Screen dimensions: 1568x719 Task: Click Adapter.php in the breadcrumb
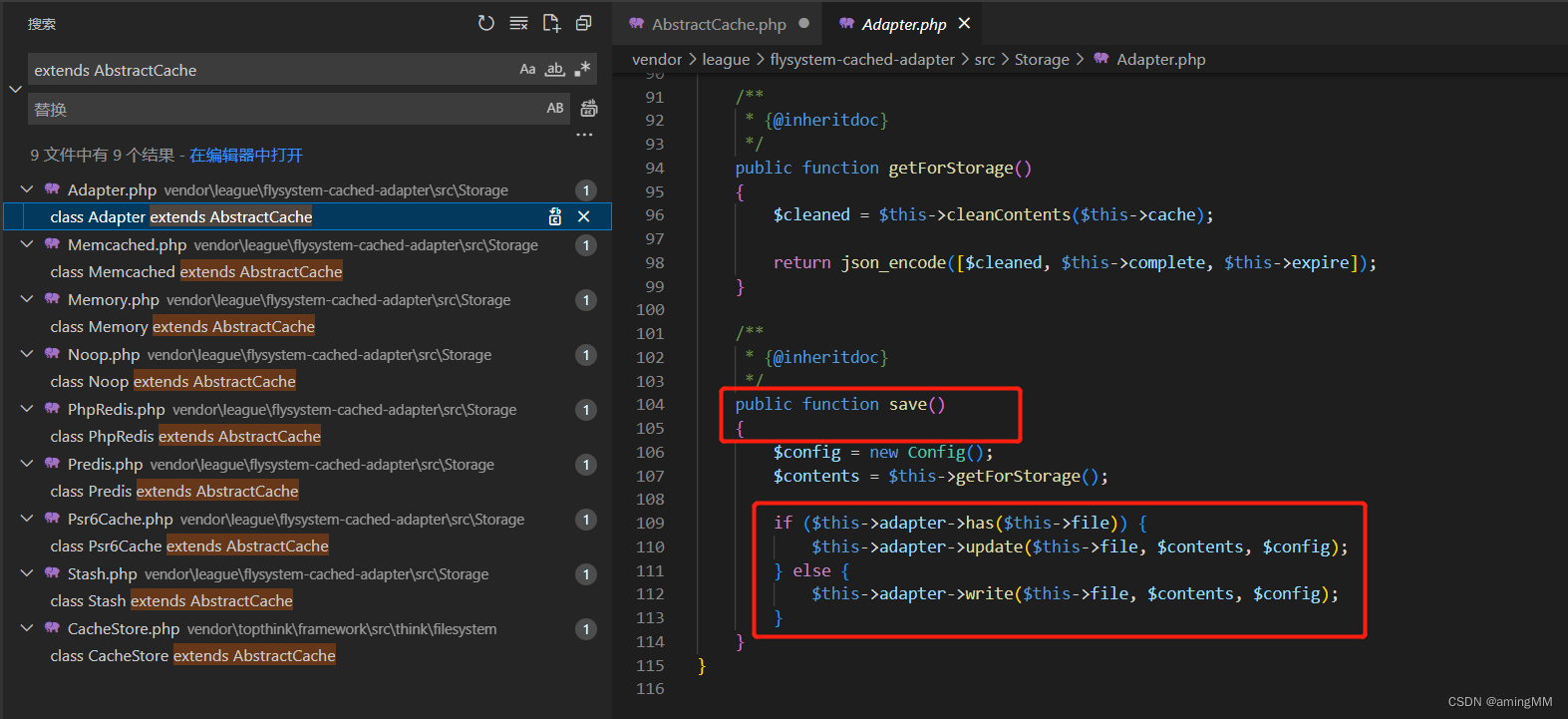pos(1161,60)
